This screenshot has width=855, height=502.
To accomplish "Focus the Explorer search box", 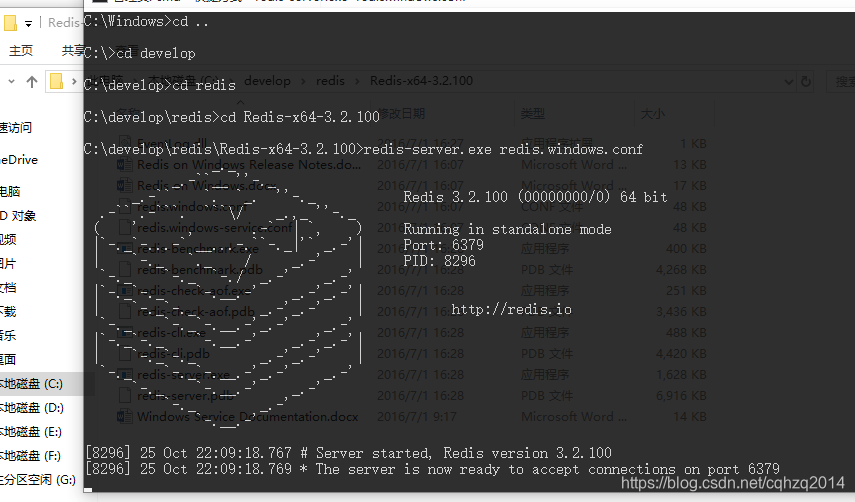I will click(x=843, y=82).
